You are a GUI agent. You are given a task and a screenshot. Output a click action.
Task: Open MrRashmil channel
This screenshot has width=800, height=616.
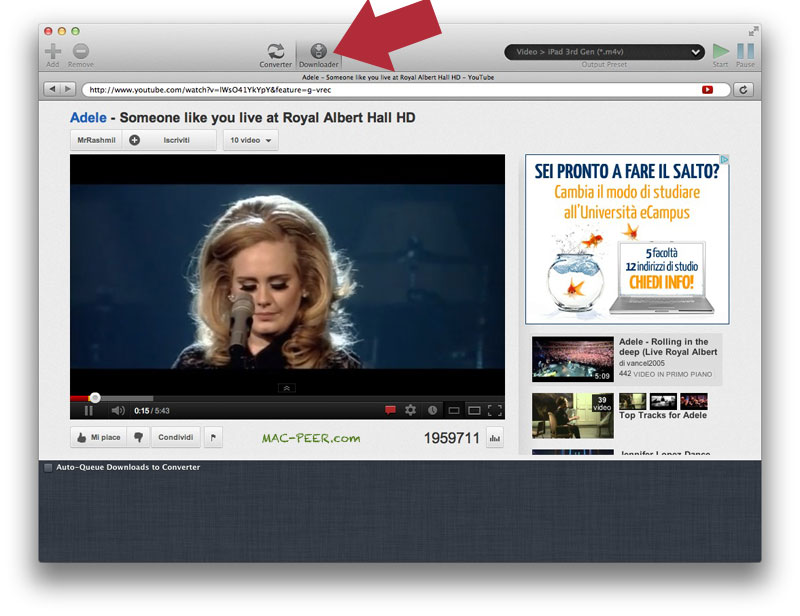coord(96,140)
